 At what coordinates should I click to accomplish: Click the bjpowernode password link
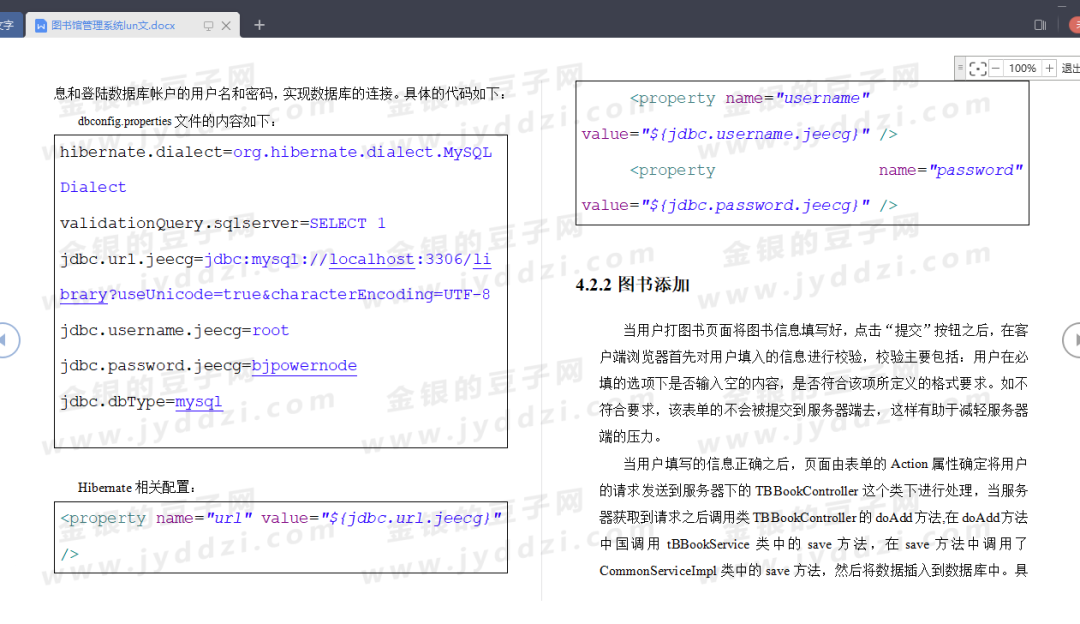[304, 366]
